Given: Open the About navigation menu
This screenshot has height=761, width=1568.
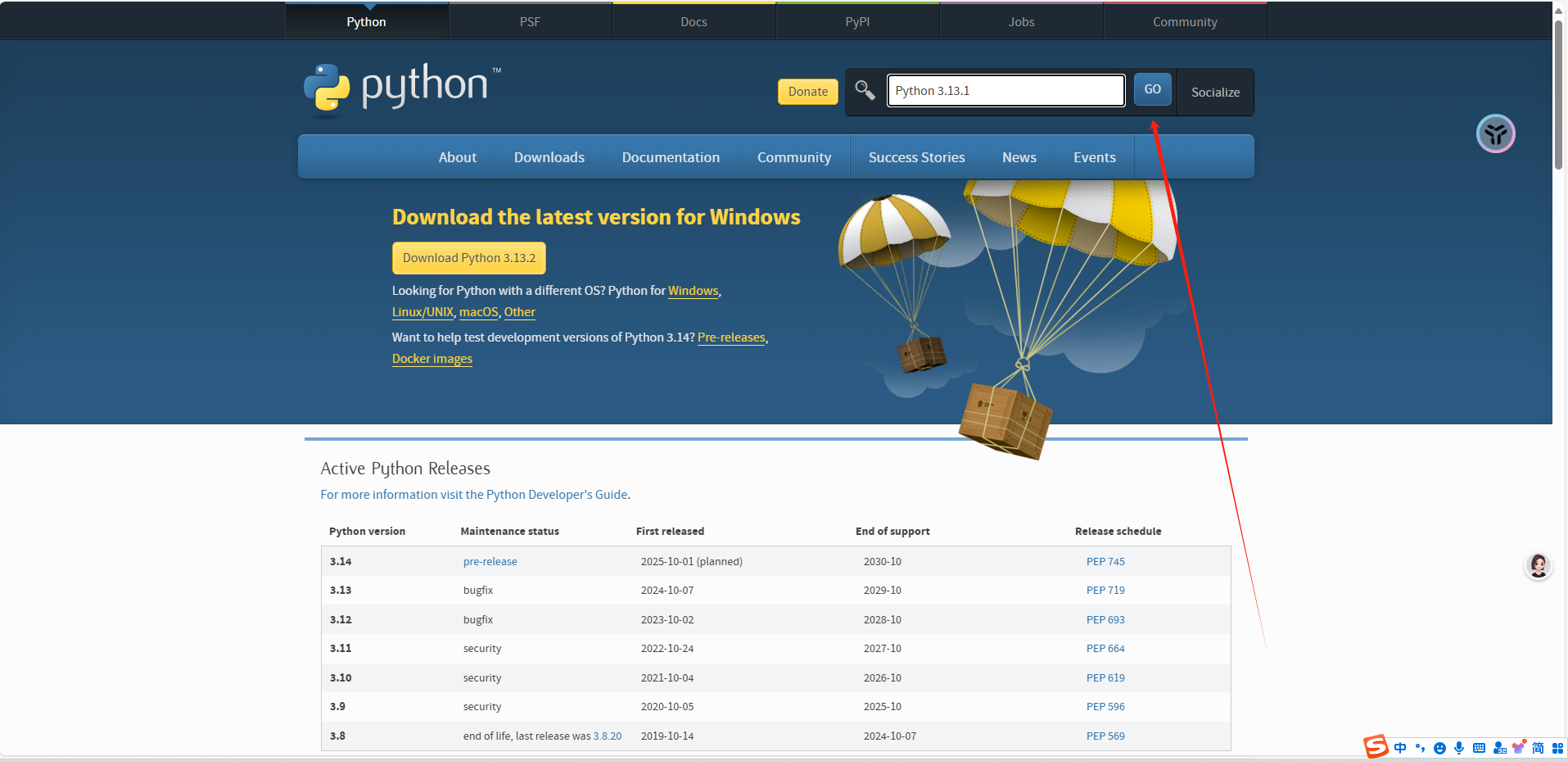Looking at the screenshot, I should point(457,157).
